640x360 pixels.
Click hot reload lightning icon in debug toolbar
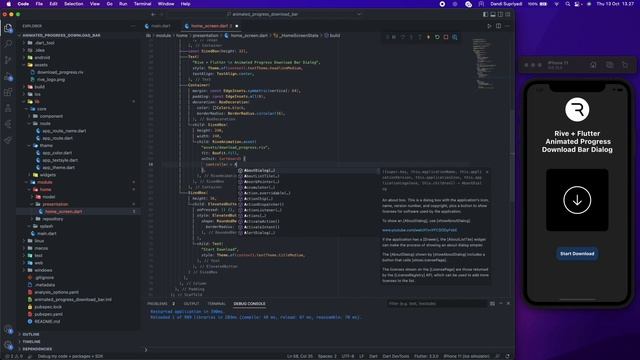tap(428, 37)
